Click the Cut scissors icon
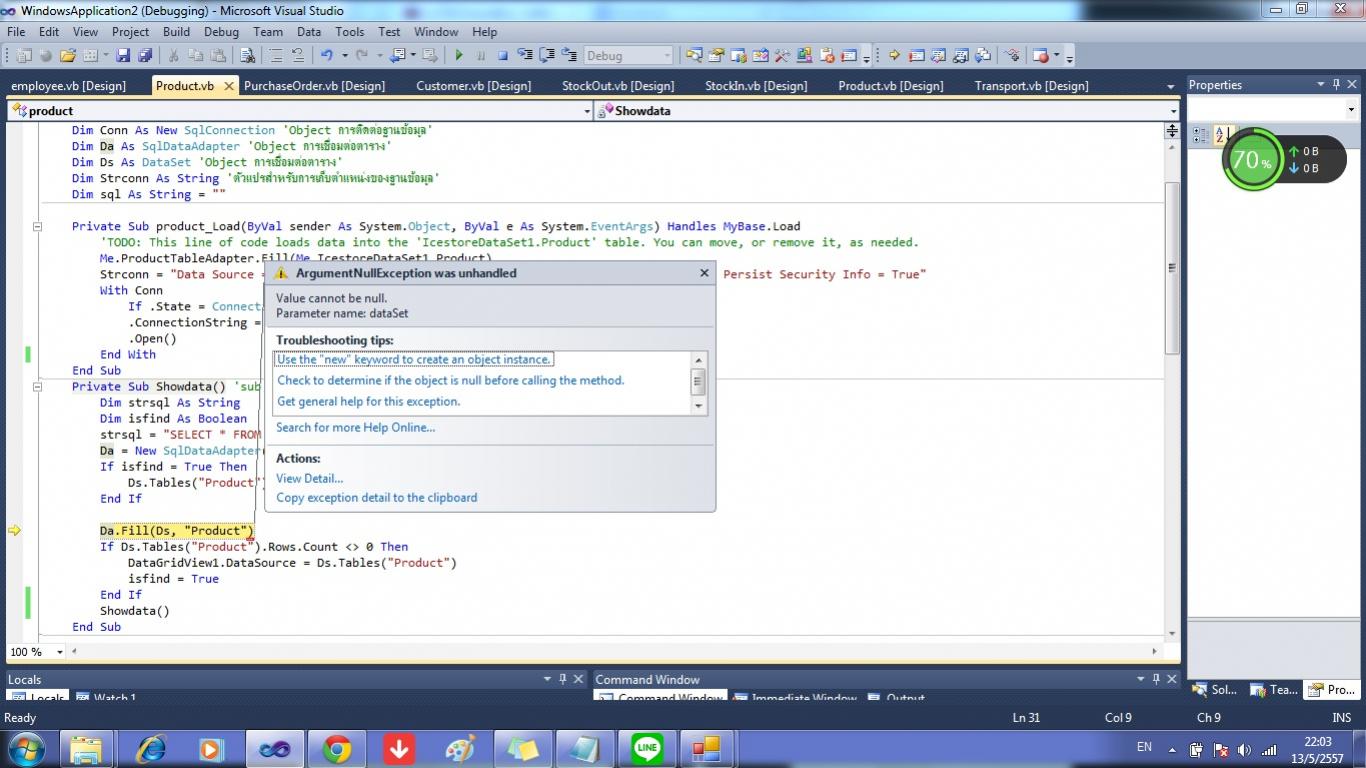The width and height of the screenshot is (1366, 768). click(x=173, y=56)
